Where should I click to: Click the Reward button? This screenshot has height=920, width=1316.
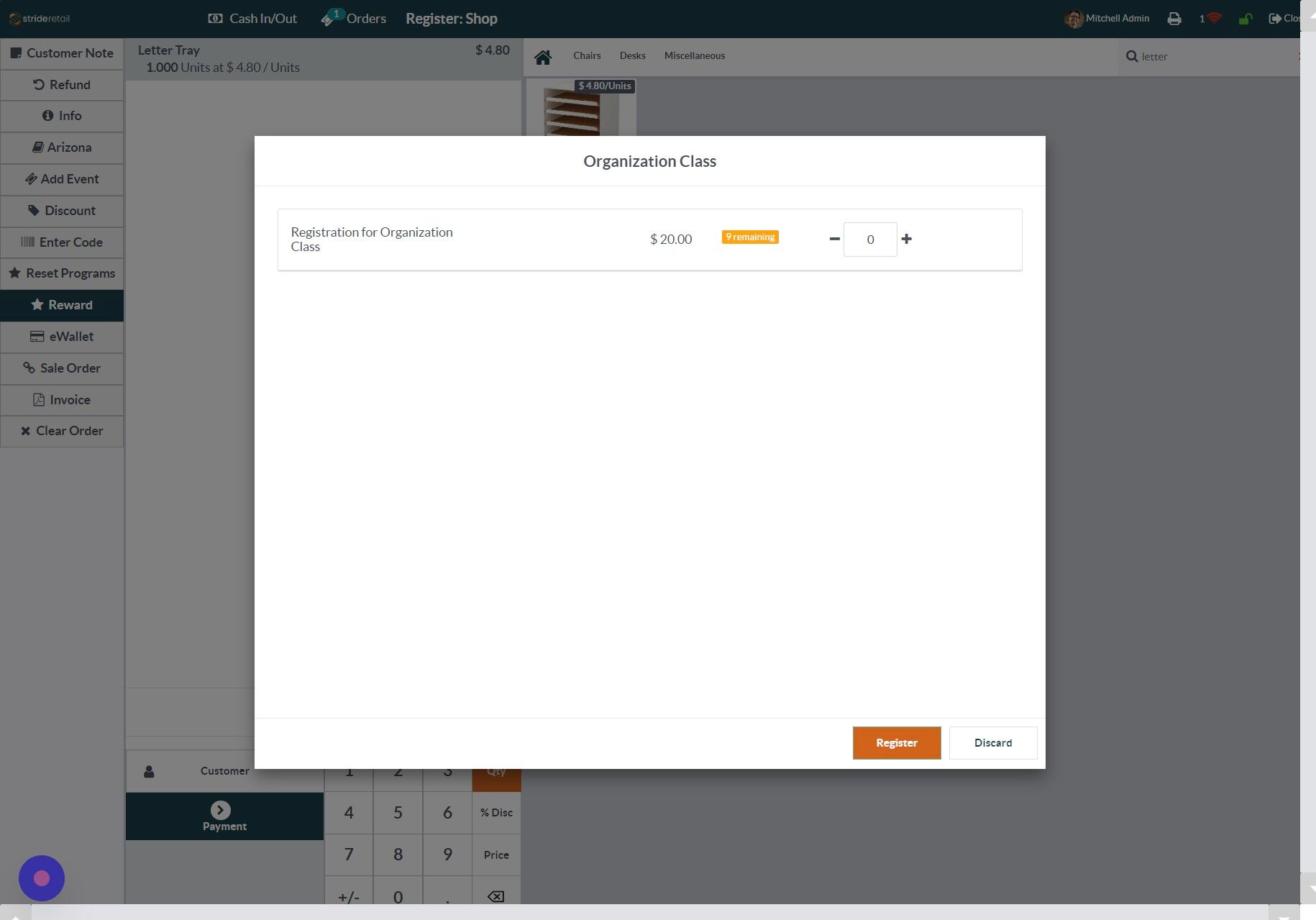point(62,305)
